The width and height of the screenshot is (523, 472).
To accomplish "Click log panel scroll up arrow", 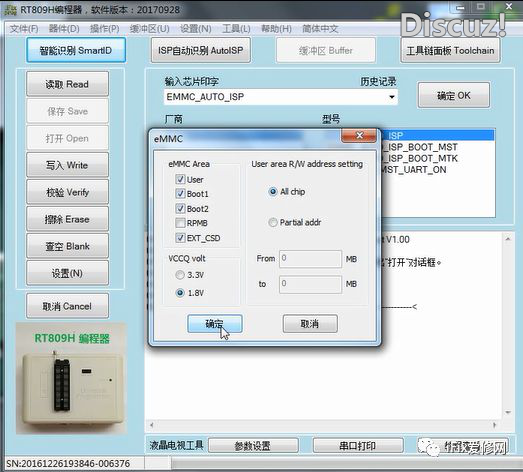I will coord(508,239).
